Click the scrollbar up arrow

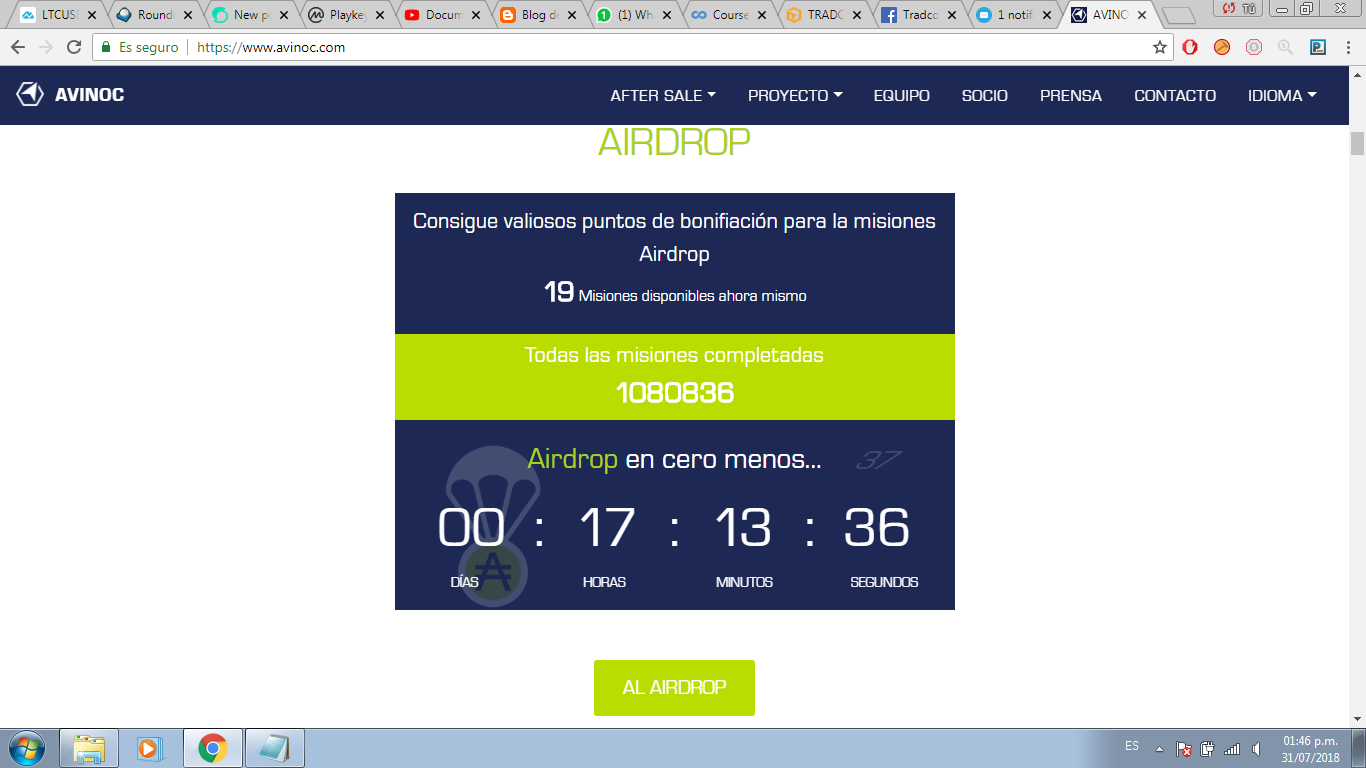coord(1357,75)
